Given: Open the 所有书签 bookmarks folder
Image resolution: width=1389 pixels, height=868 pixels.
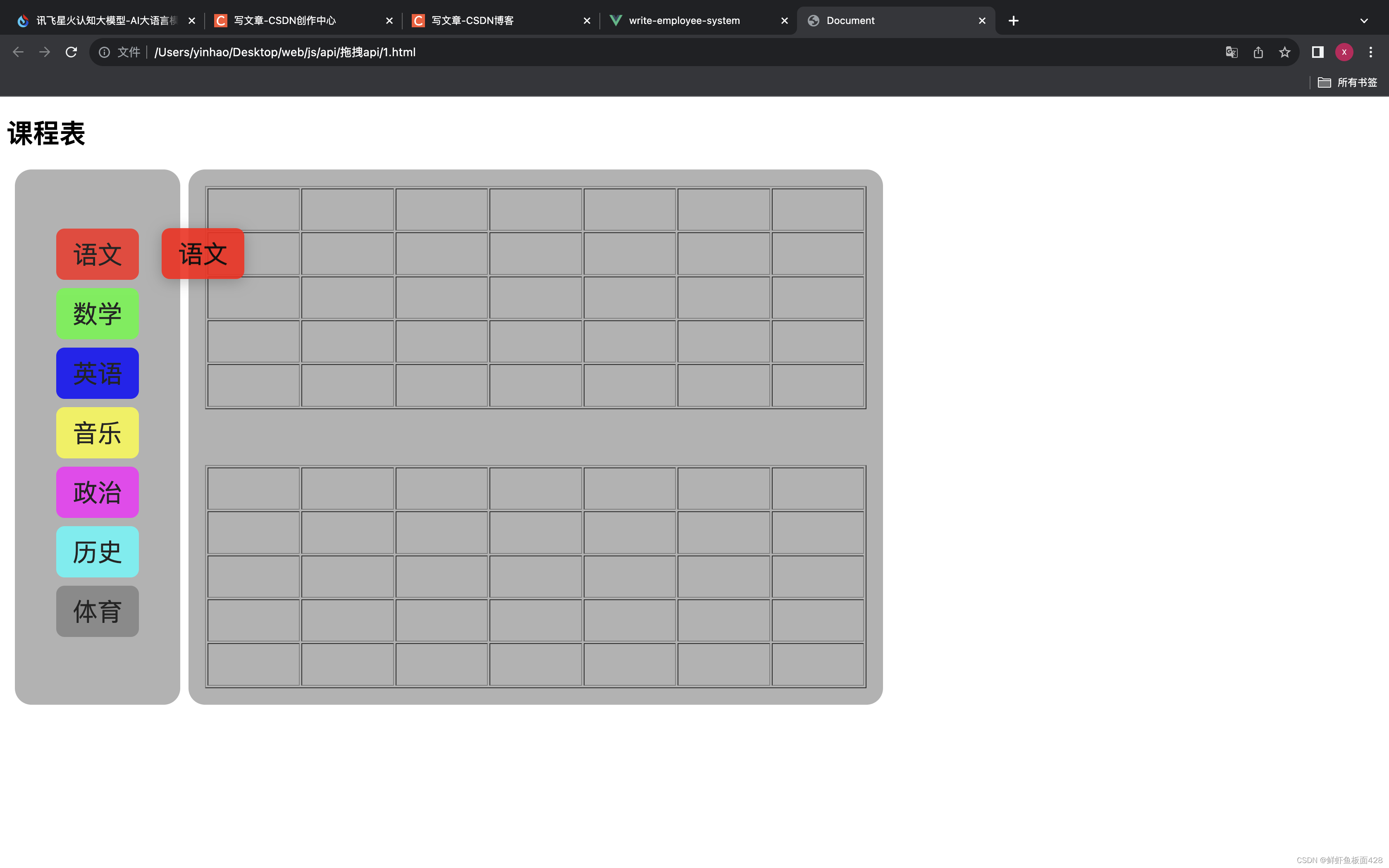Looking at the screenshot, I should coord(1347,83).
